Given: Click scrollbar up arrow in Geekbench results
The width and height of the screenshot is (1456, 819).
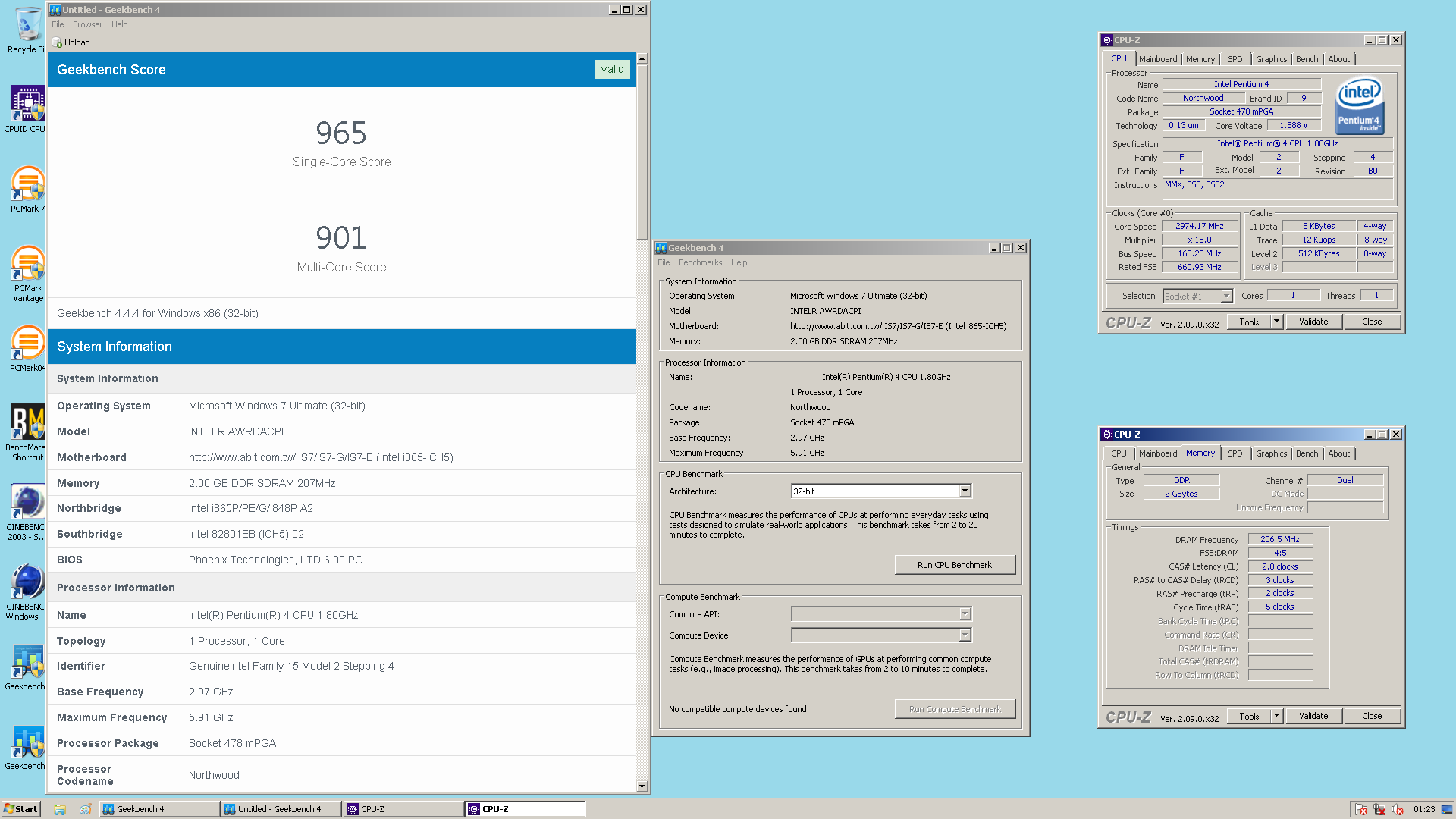Looking at the screenshot, I should [x=642, y=58].
